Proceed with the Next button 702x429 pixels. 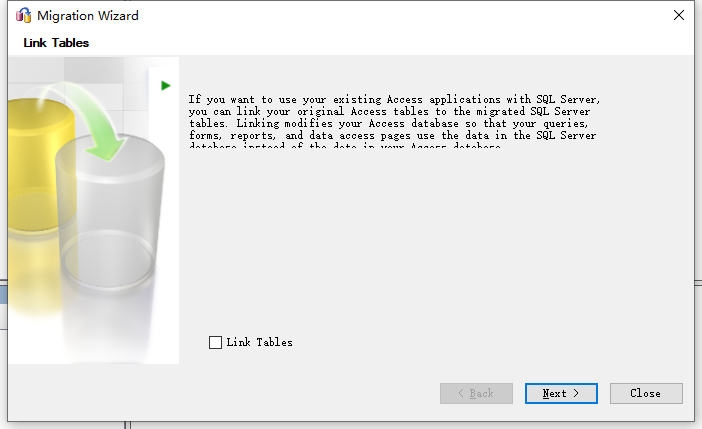[x=561, y=393]
